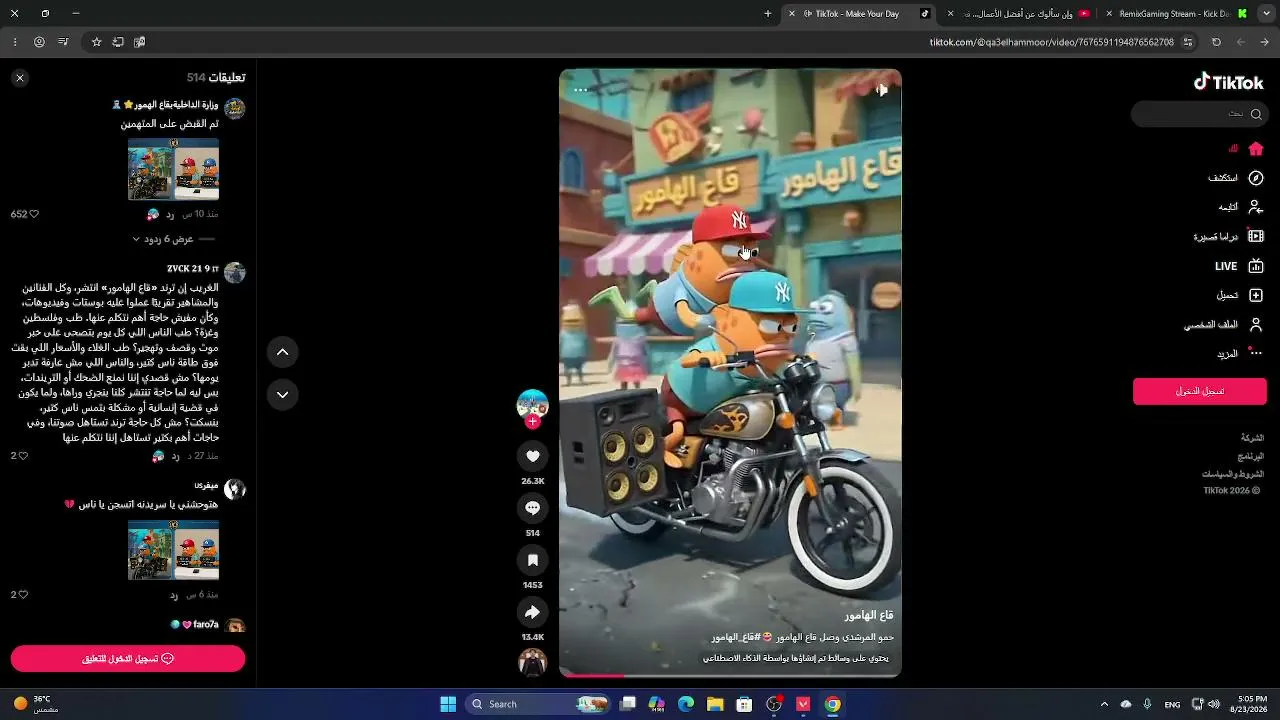1280x720 pixels.
Task: Open the Following people icon
Action: tap(1256, 207)
